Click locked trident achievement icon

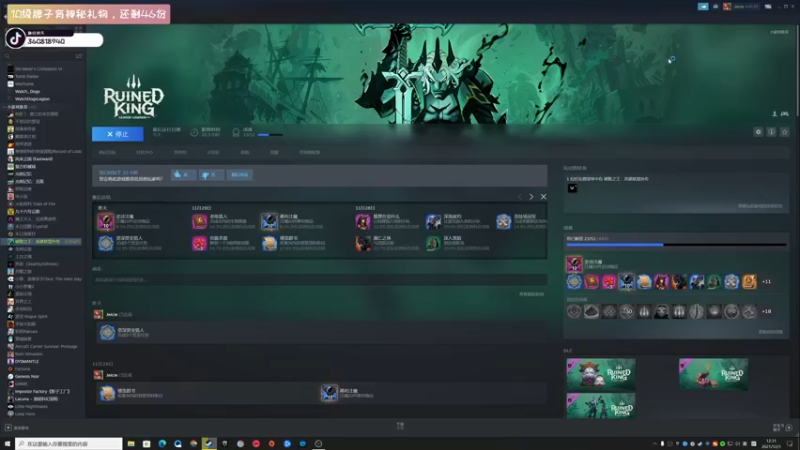pyautogui.click(x=644, y=311)
